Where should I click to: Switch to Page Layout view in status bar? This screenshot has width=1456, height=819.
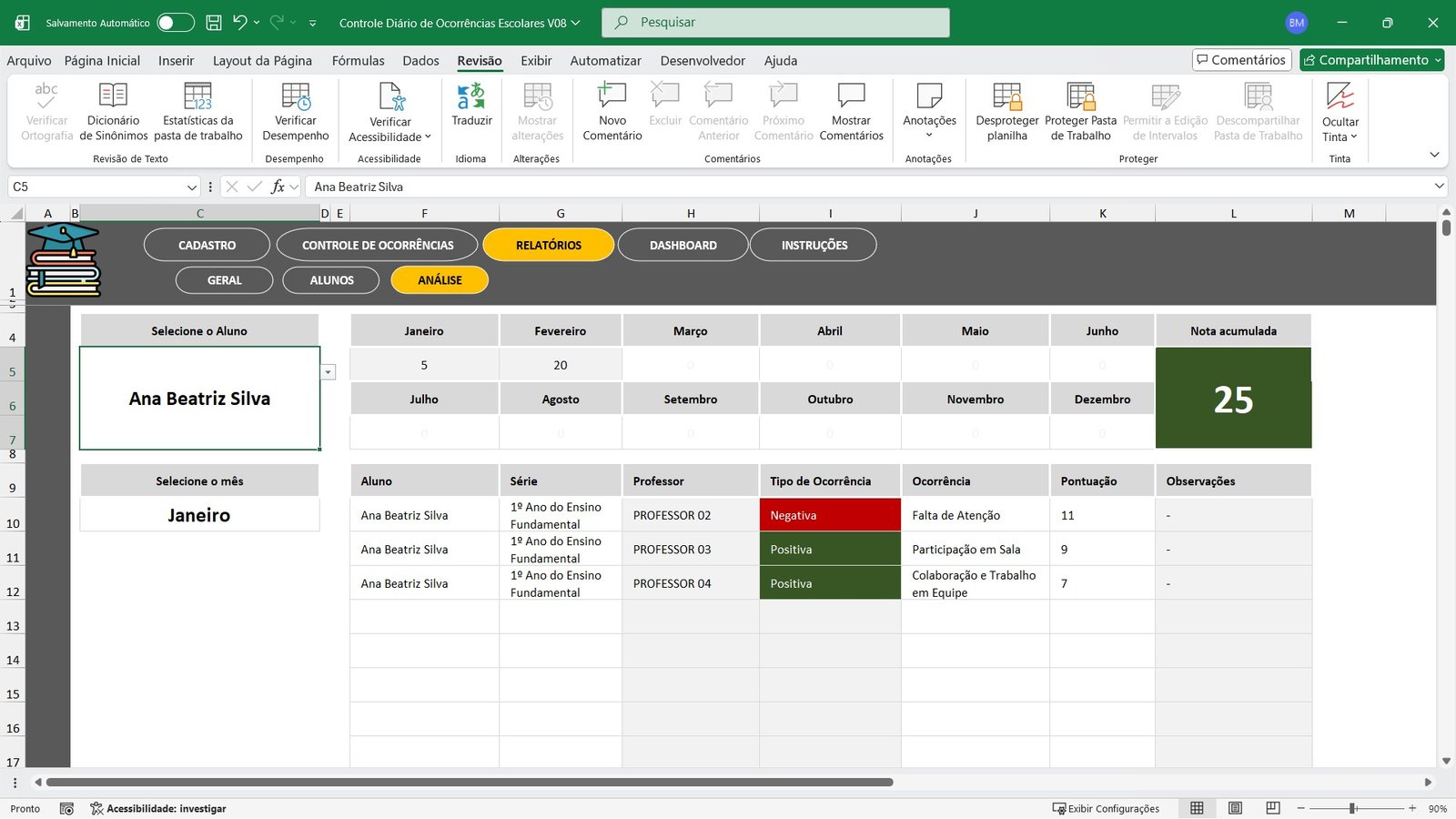1235,808
